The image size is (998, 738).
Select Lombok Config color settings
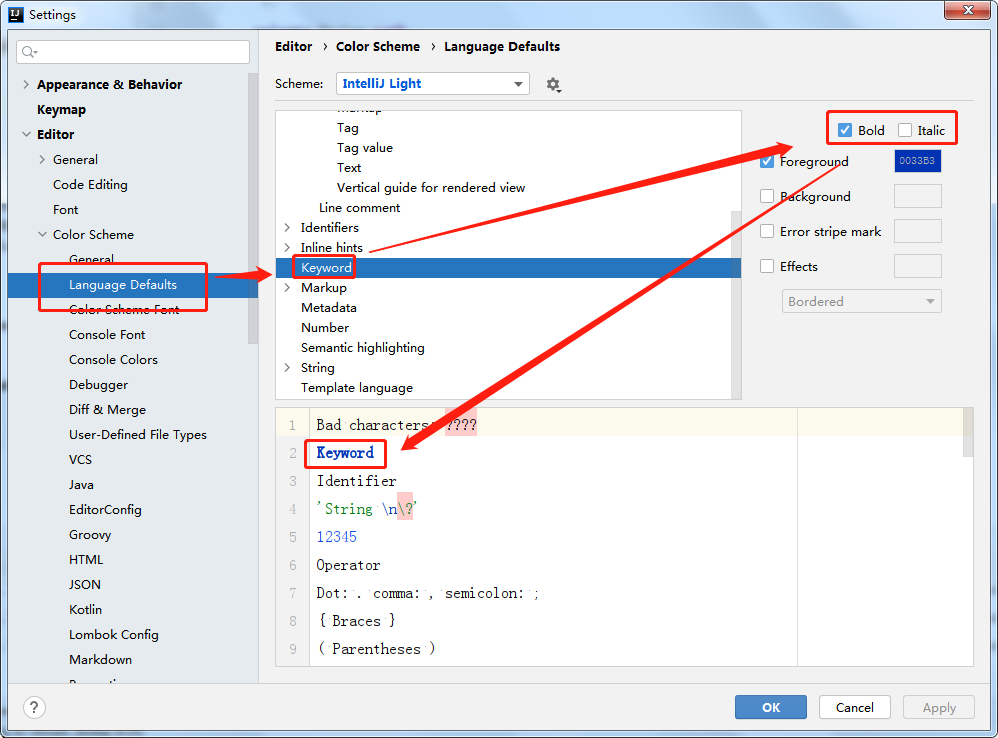point(114,635)
